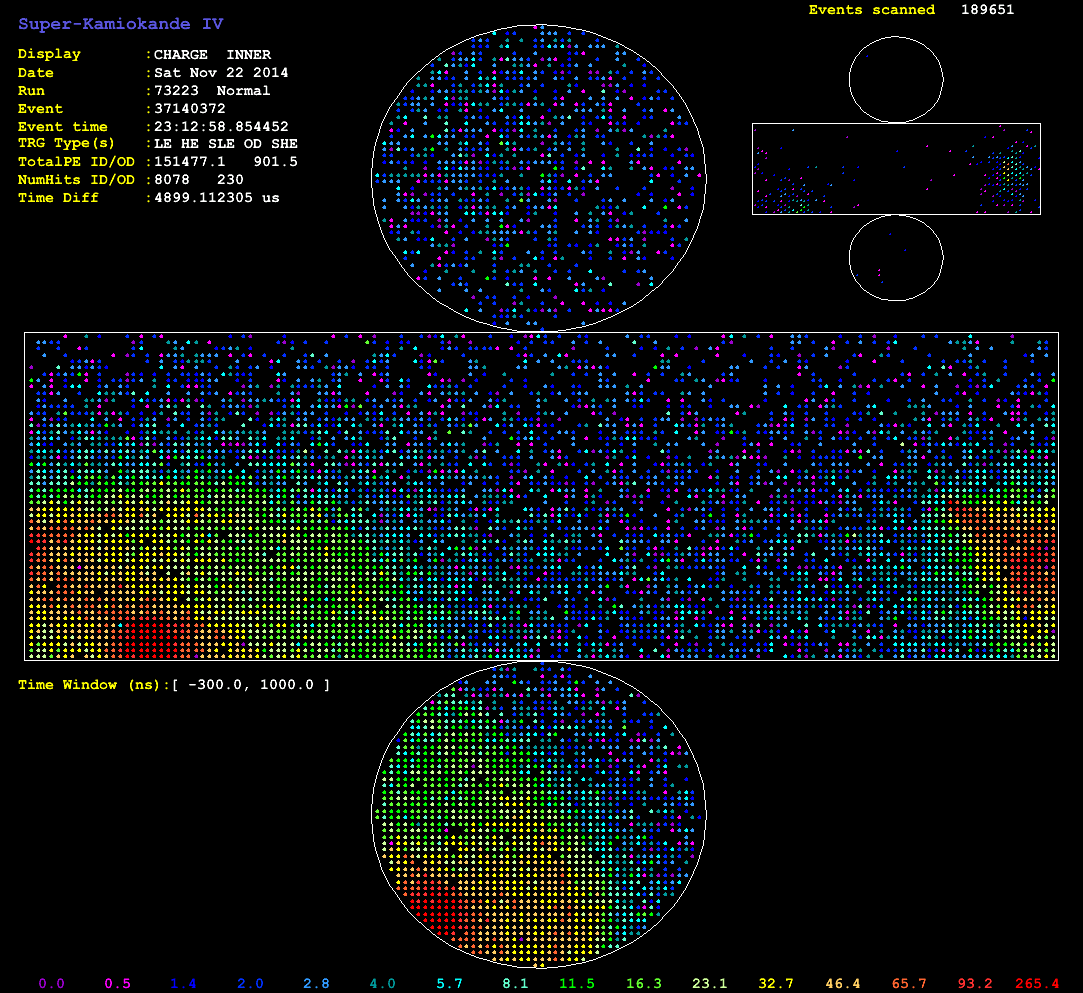Click the outer detector barrel rectangle
Viewport: 1083px width, 993px height.
[896, 169]
